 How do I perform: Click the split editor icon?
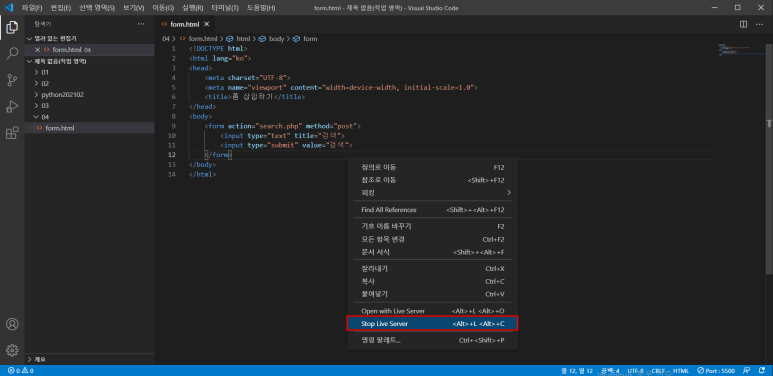coord(743,24)
